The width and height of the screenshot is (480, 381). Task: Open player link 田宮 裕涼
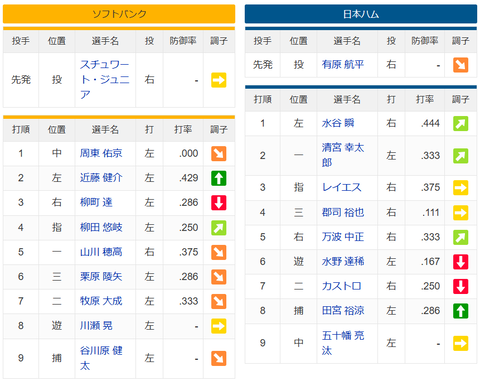click(343, 311)
